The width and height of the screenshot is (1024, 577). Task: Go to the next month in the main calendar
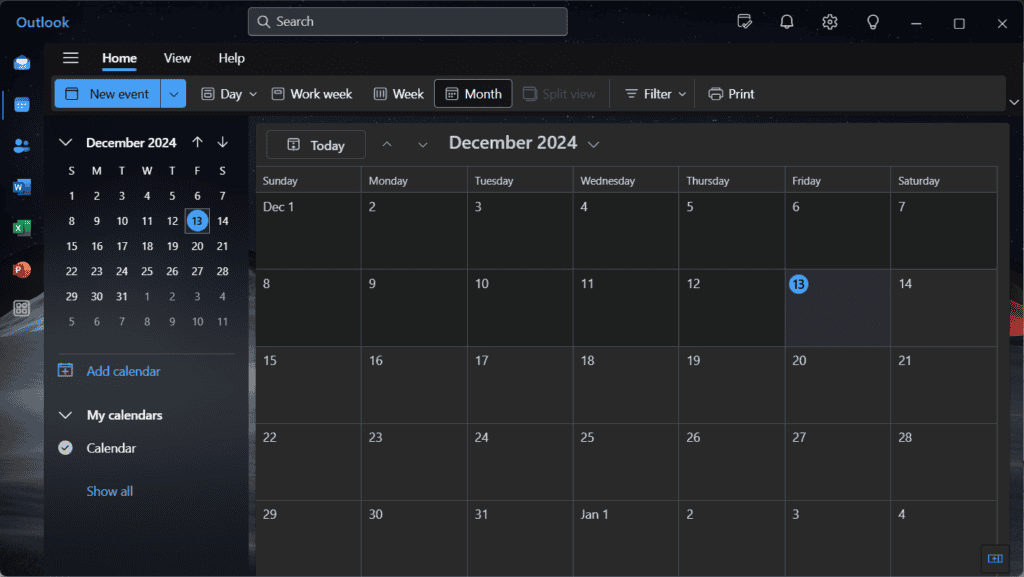tap(423, 144)
